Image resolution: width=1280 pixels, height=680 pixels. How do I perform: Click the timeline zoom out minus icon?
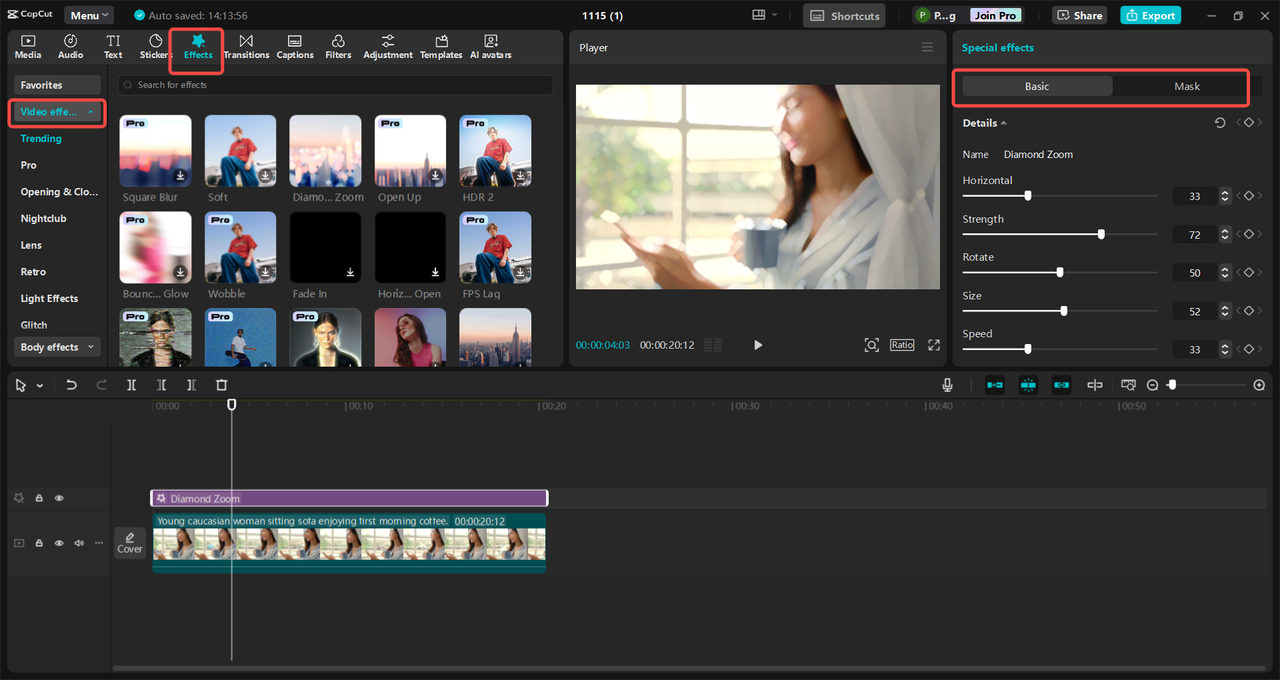[1152, 385]
